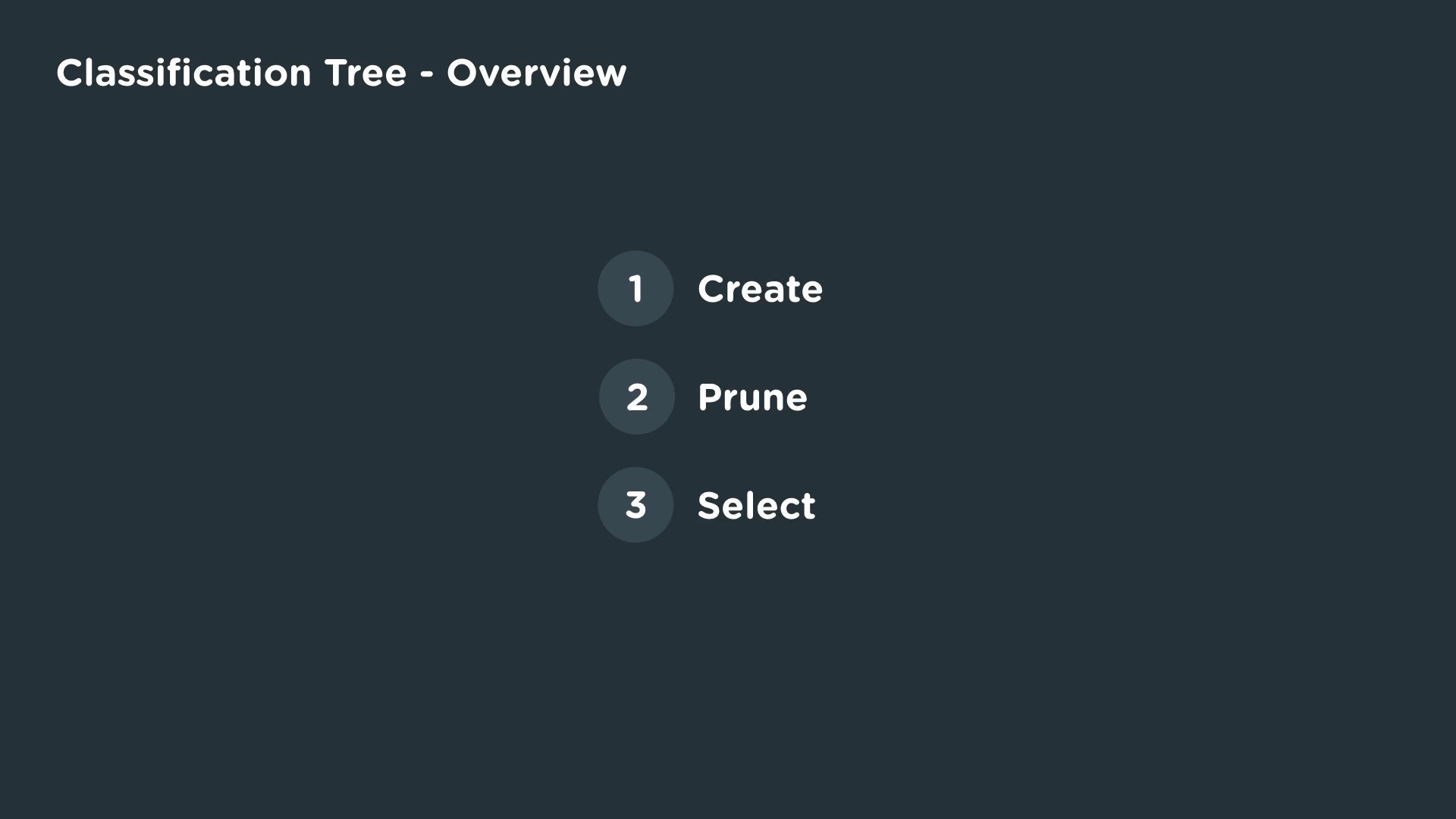Click the circle numbered 2
Screen dimensions: 1456x819
[636, 397]
